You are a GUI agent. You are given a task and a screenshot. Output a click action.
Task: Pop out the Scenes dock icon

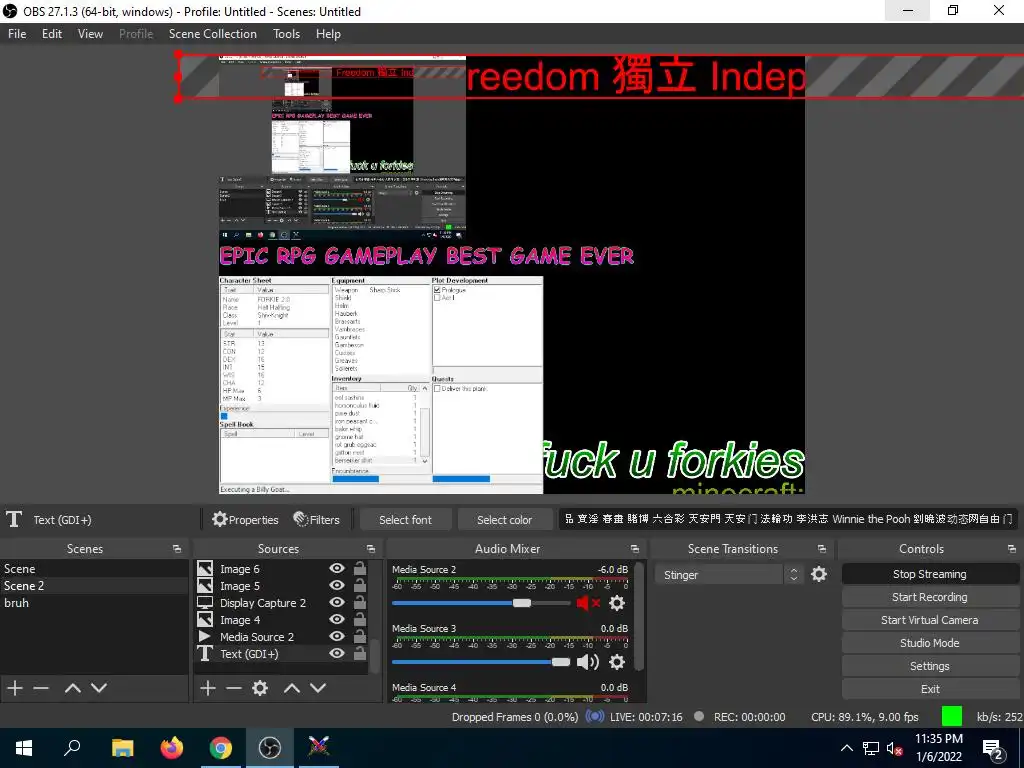pos(177,549)
